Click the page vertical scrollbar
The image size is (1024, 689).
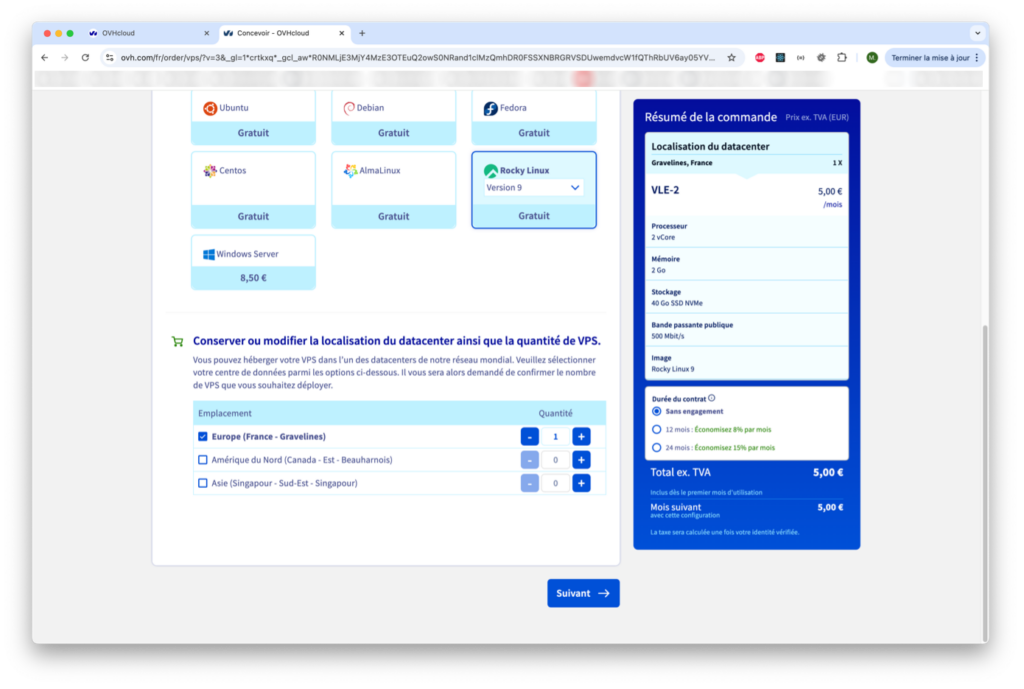985,483
